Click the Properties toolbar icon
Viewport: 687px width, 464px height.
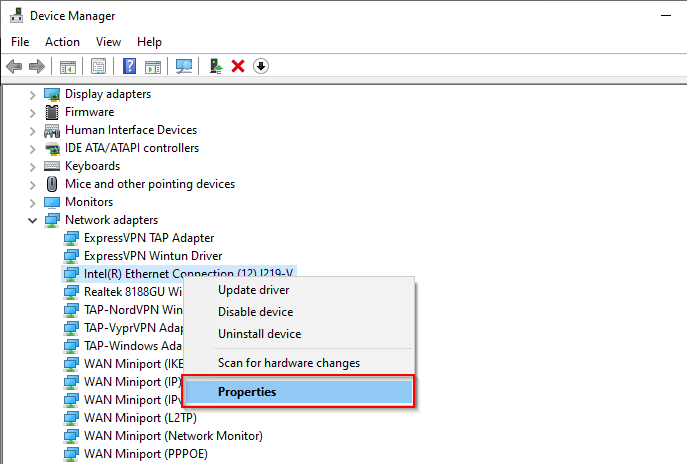pyautogui.click(x=98, y=66)
